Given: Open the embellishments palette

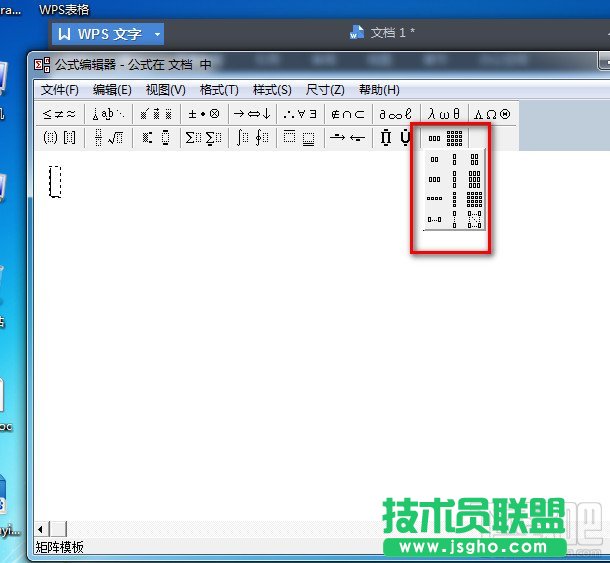Looking at the screenshot, I should (x=156, y=114).
